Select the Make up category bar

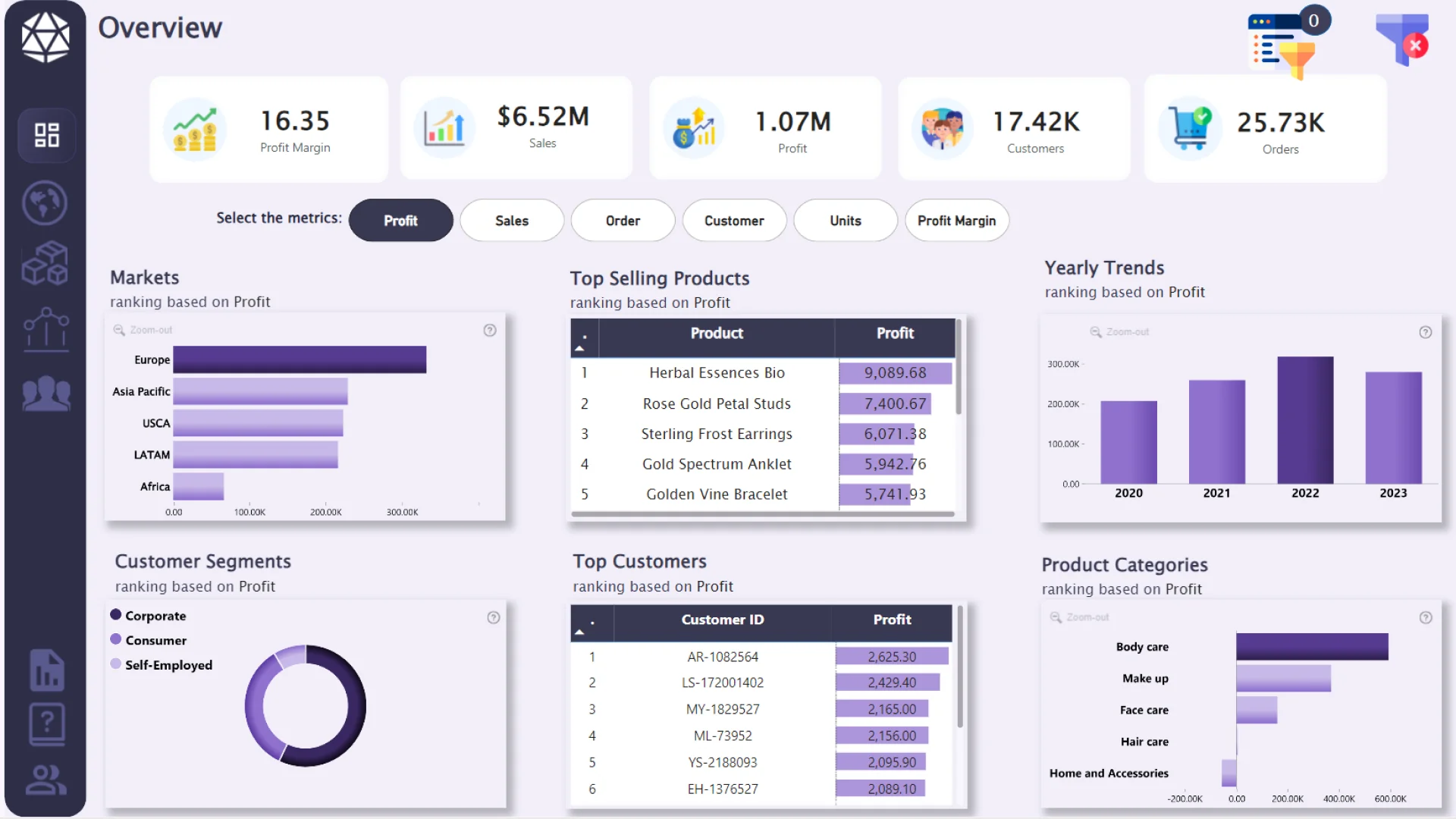coord(1283,679)
